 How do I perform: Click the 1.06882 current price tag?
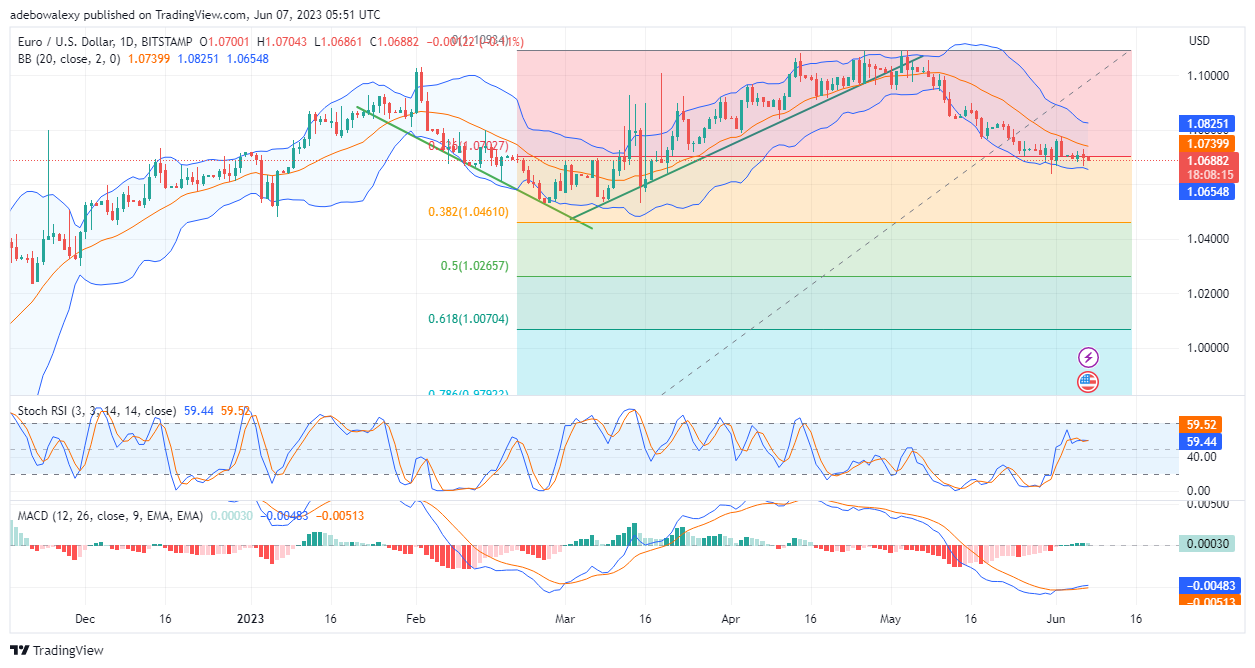[1207, 160]
